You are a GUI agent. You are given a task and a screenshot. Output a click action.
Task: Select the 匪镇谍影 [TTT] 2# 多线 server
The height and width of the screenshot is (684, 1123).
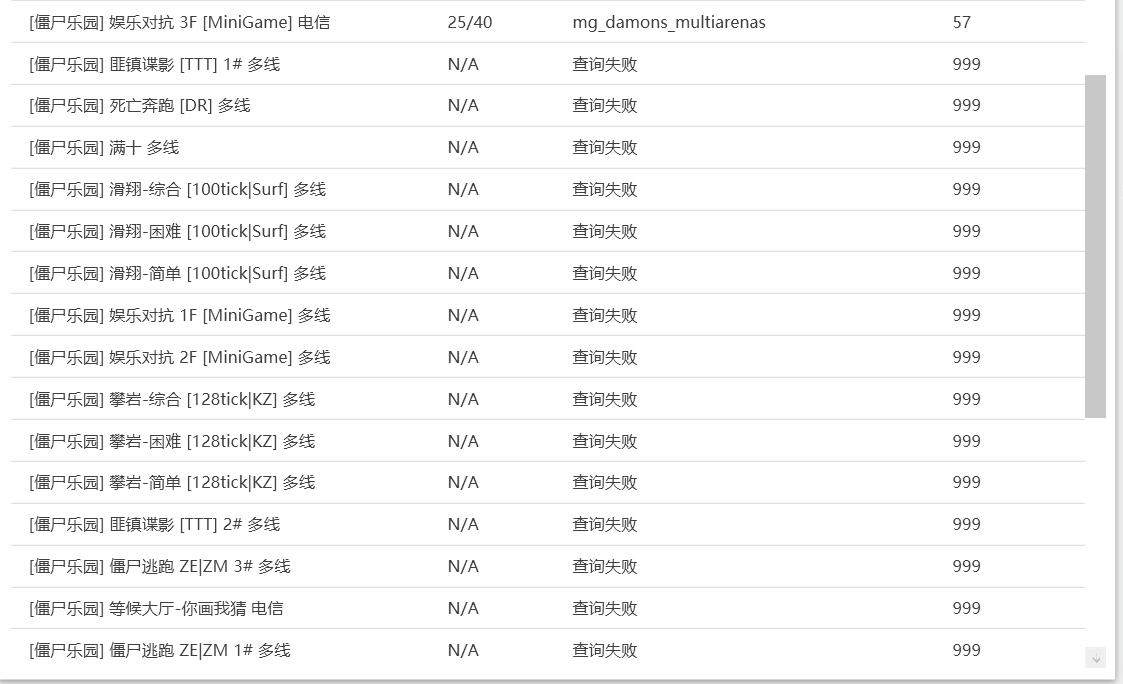tap(155, 524)
